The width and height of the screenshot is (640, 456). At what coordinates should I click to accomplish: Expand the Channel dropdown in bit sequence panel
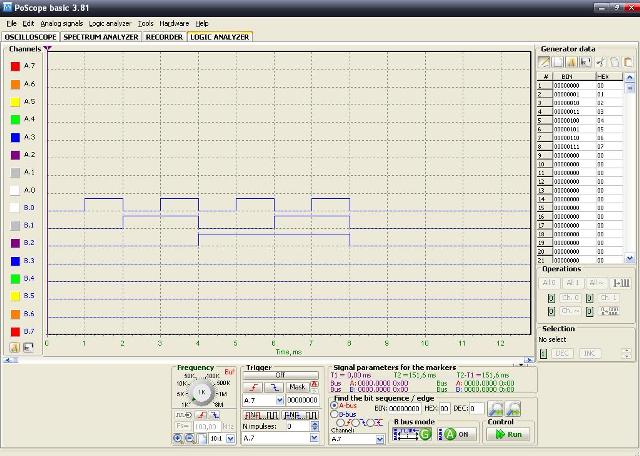click(381, 439)
